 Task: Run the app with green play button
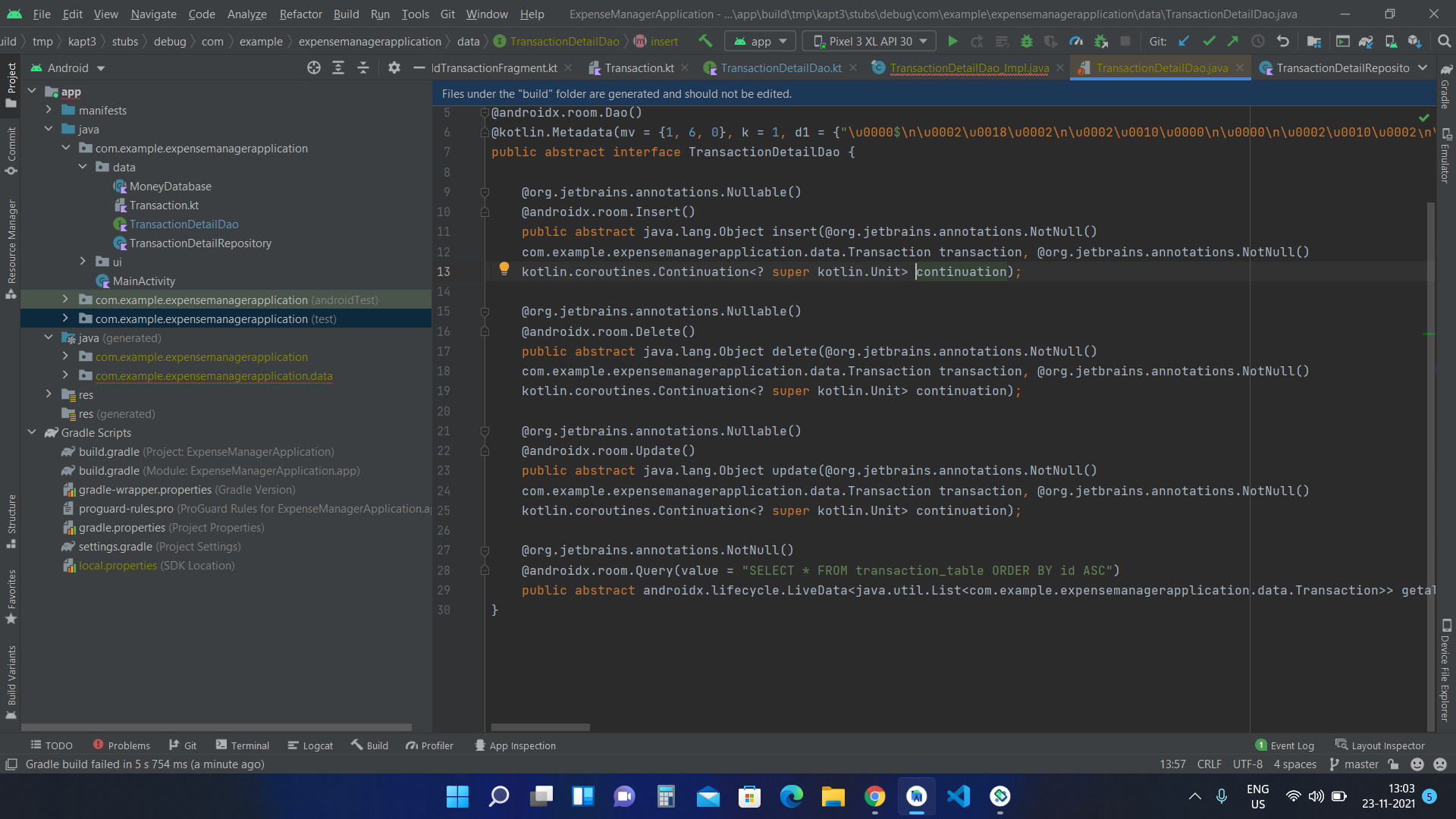click(953, 41)
